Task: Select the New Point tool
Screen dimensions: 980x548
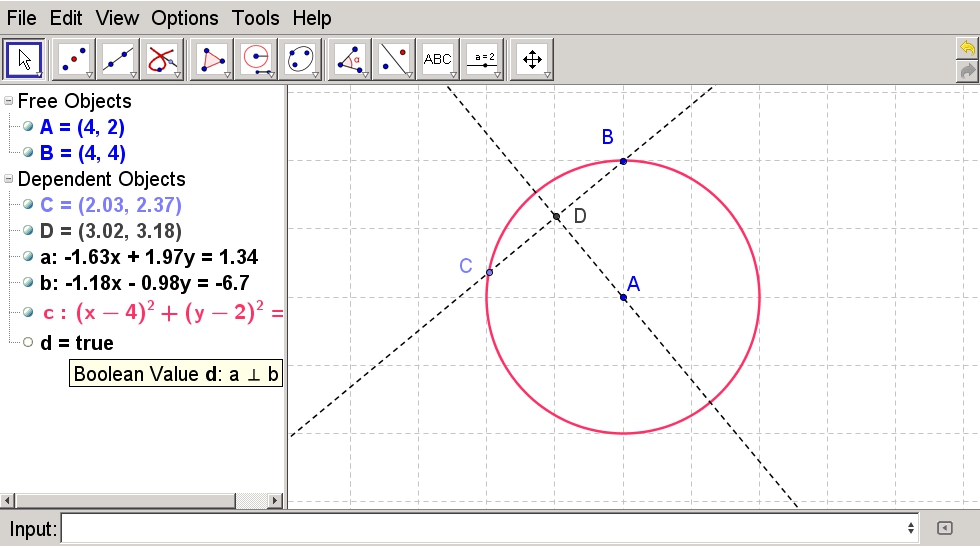Action: [x=75, y=60]
